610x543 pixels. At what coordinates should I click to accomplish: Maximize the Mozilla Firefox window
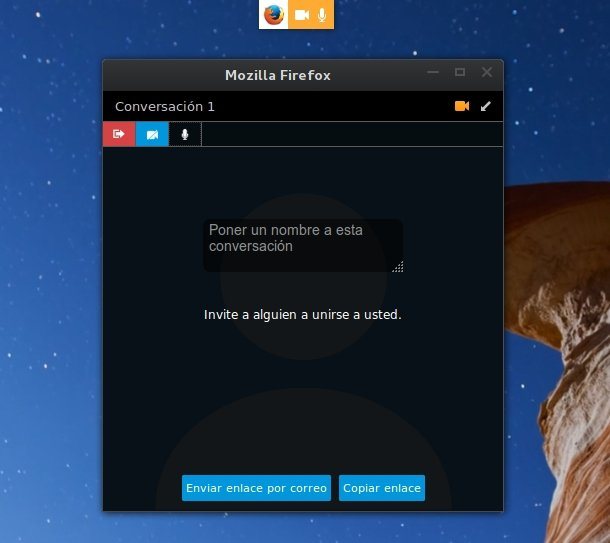tap(460, 72)
